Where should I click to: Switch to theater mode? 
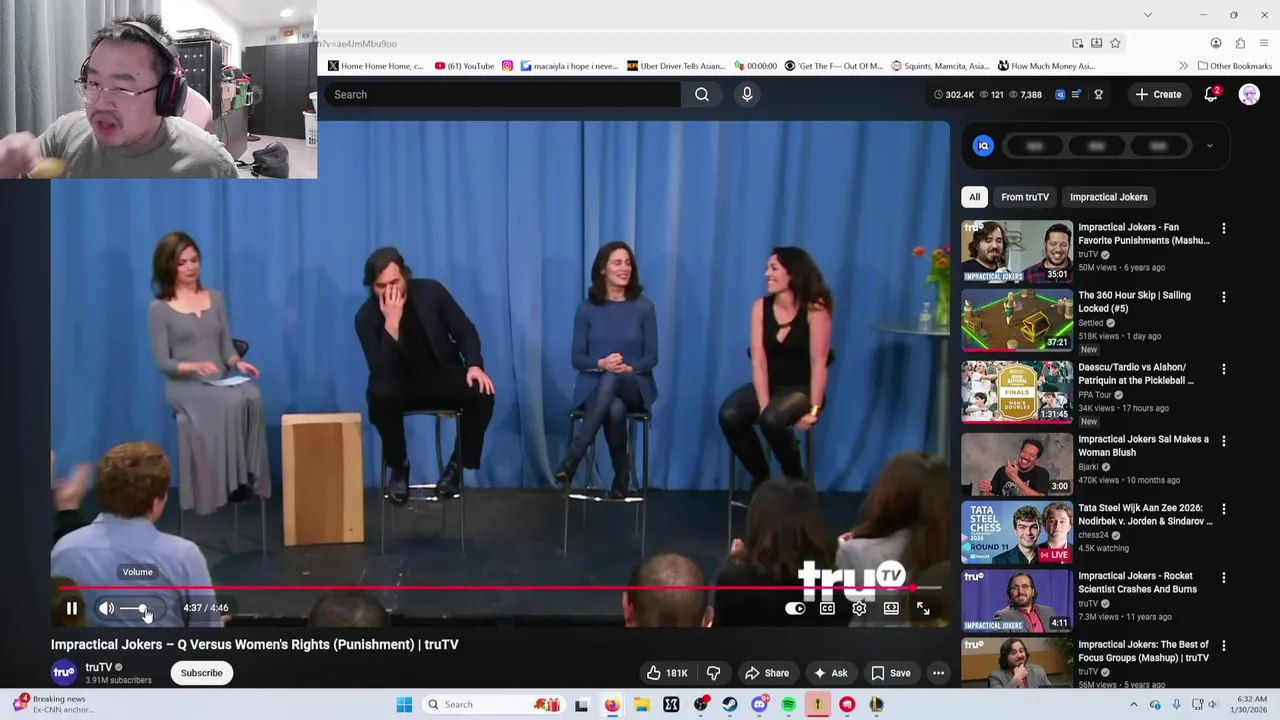click(891, 608)
